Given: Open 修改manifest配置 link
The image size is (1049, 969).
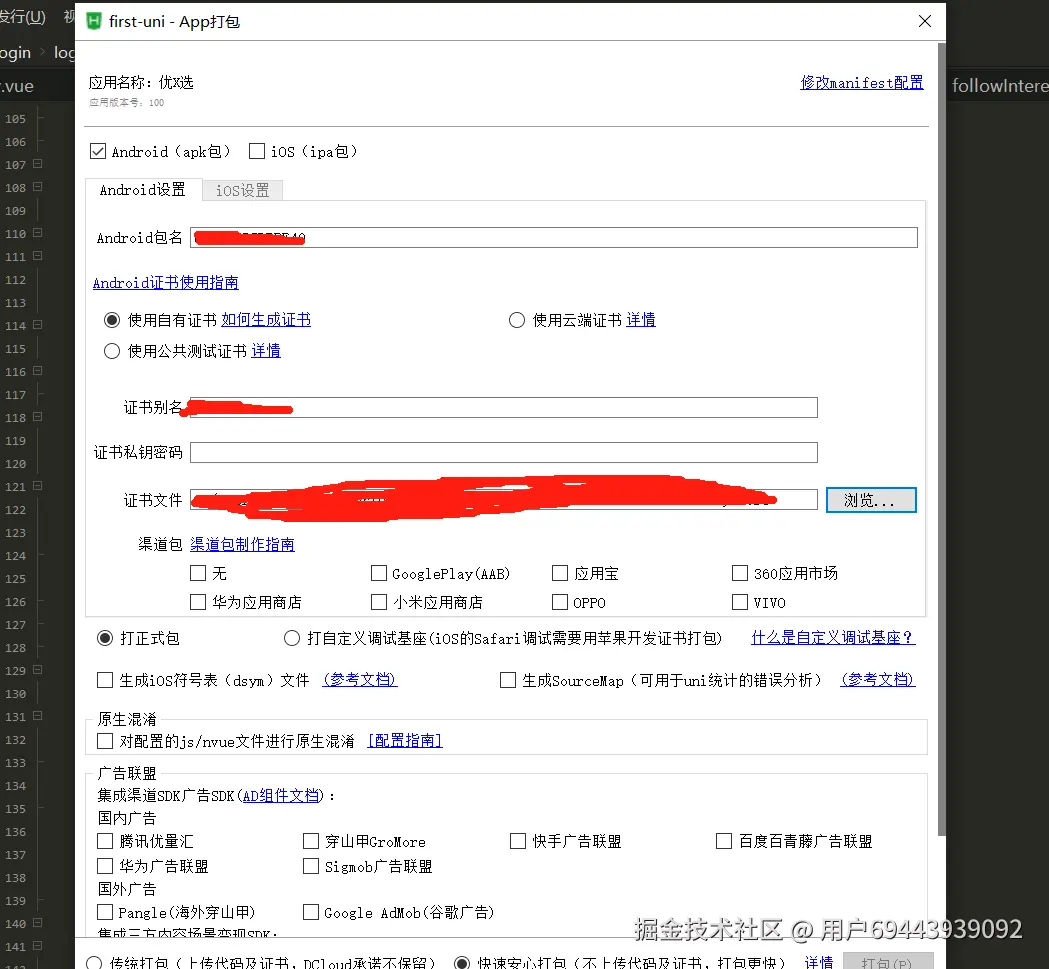Looking at the screenshot, I should pyautogui.click(x=862, y=83).
